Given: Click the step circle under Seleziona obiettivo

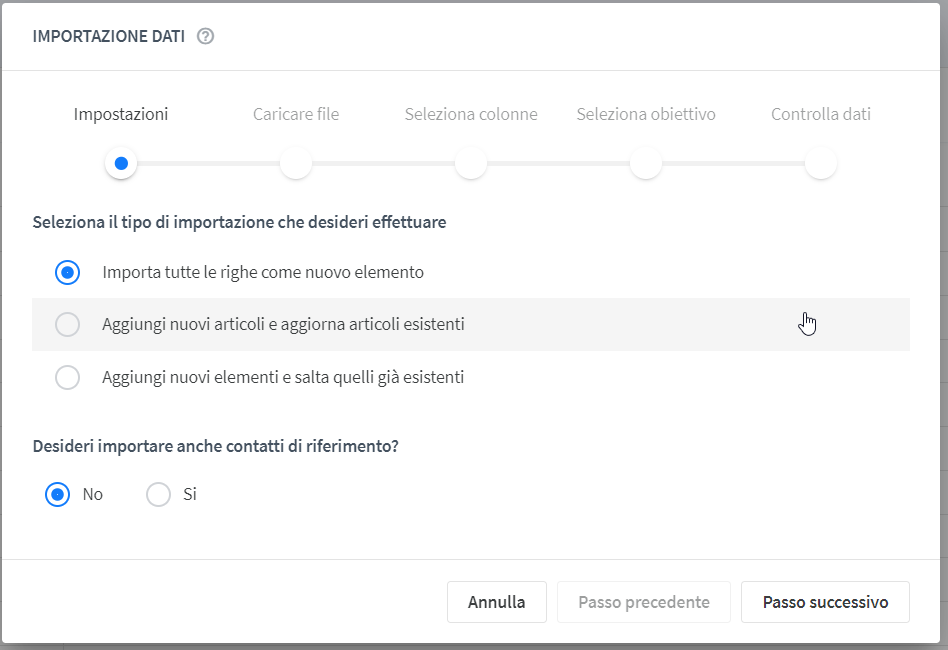Looking at the screenshot, I should (x=646, y=163).
